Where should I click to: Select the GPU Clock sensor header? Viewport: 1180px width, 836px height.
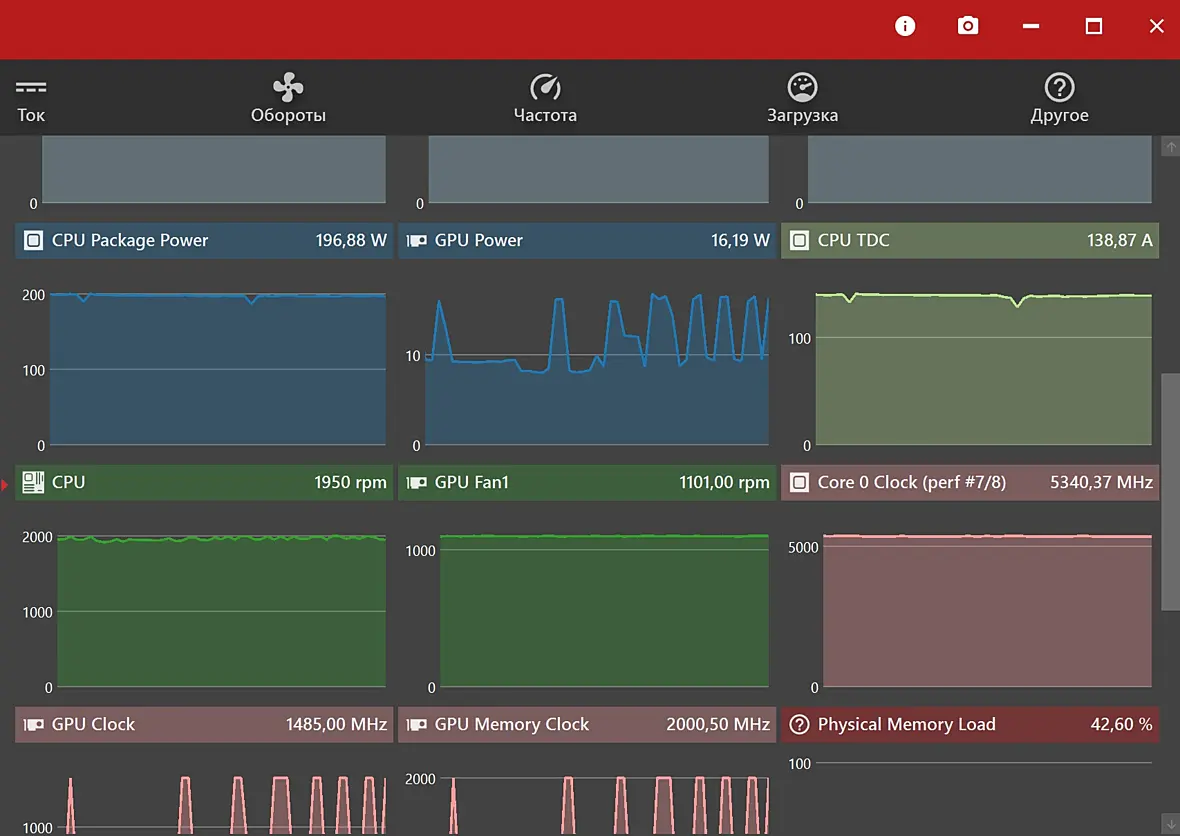point(204,725)
